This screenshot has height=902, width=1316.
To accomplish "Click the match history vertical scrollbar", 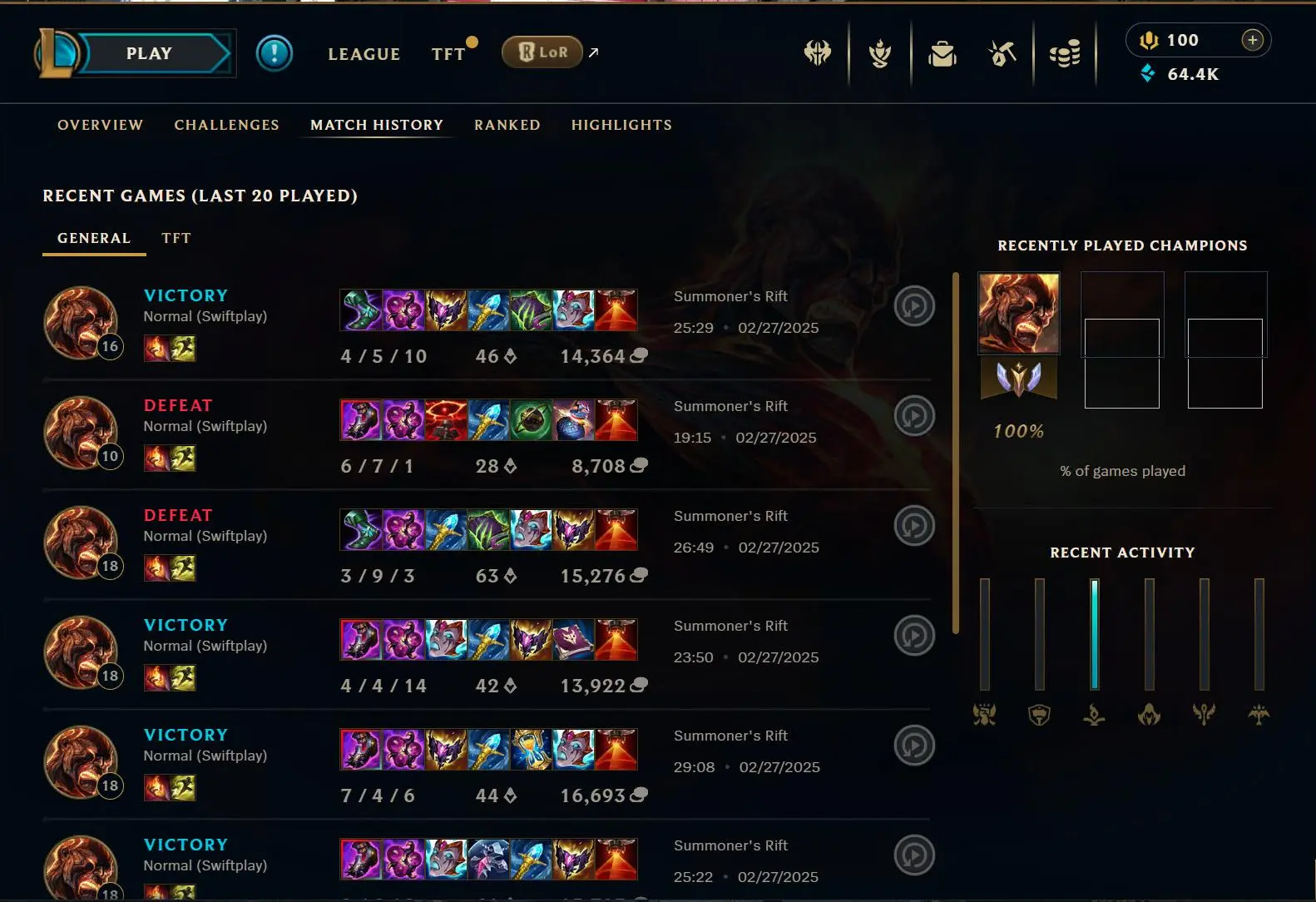I will point(956,453).
